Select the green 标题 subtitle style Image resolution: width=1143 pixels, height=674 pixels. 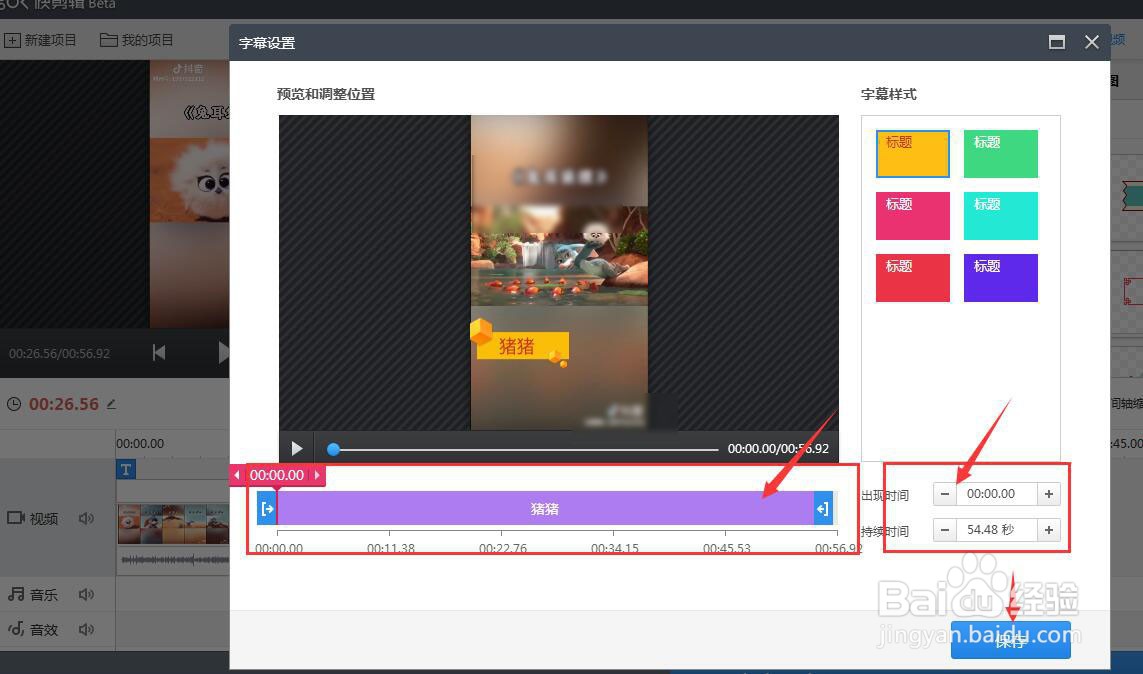tap(1000, 154)
